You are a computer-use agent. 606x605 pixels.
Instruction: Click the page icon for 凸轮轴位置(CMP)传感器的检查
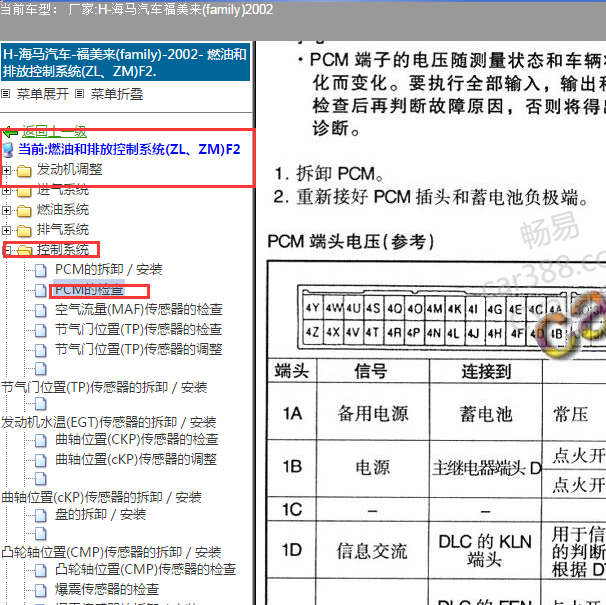[41, 570]
